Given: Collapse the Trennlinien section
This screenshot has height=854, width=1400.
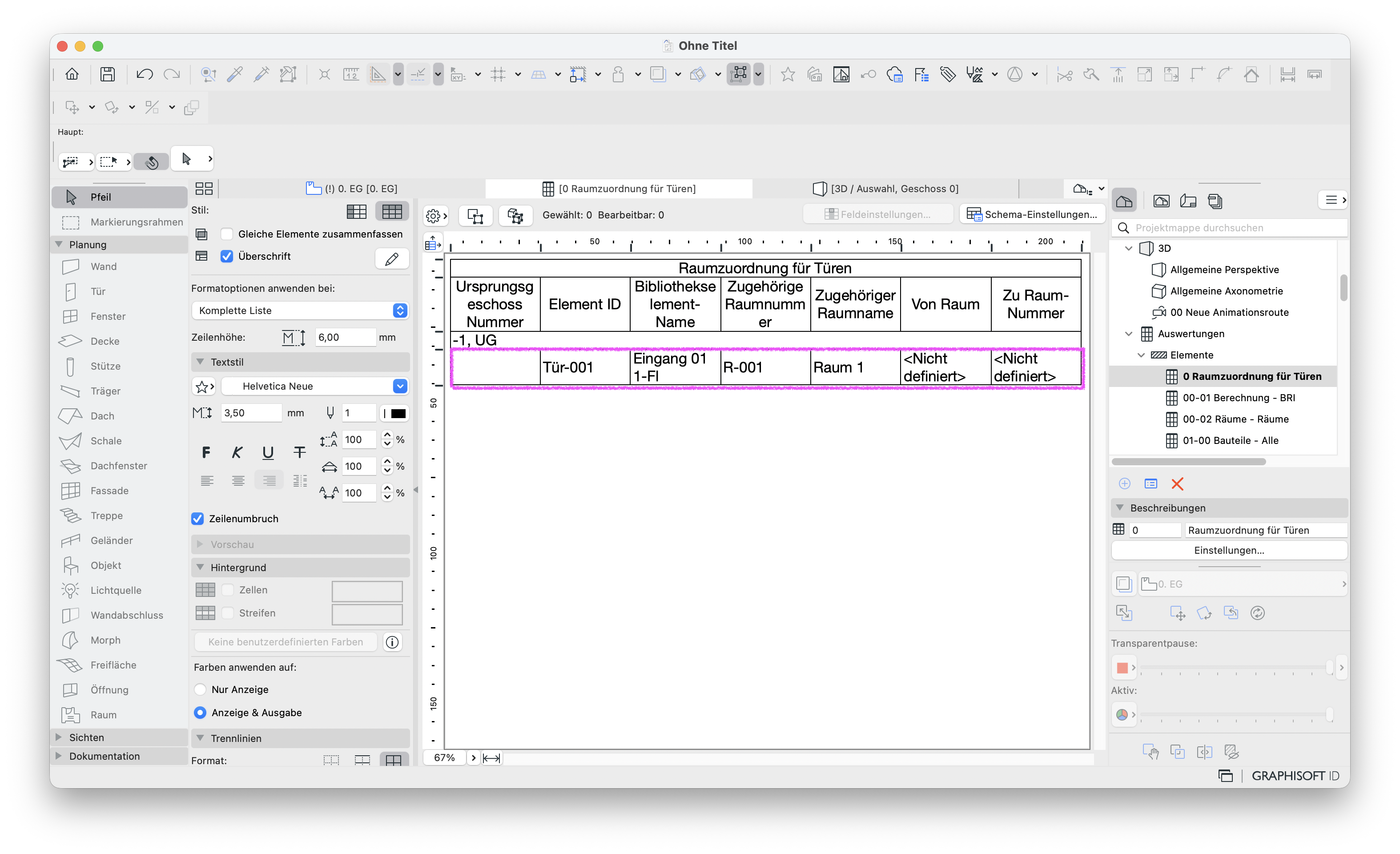Looking at the screenshot, I should click(x=200, y=739).
